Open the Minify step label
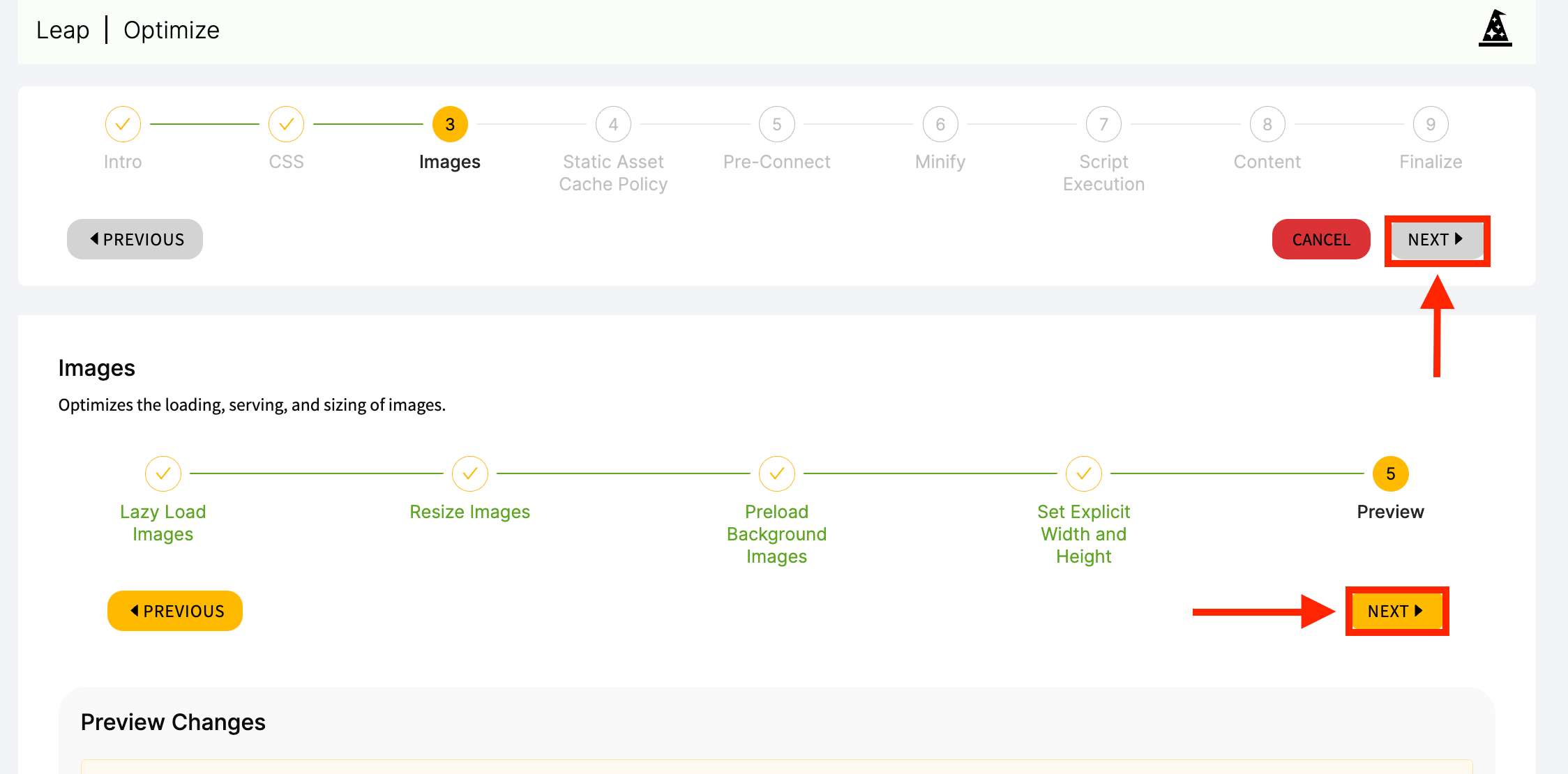 pyautogui.click(x=940, y=162)
